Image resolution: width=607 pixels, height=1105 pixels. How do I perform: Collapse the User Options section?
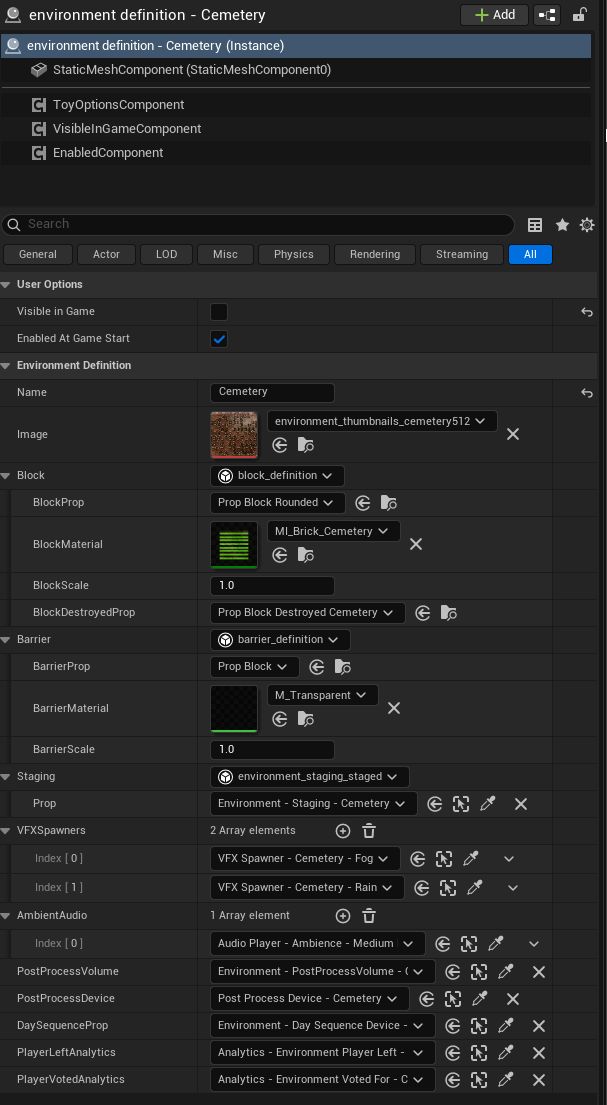tap(6, 285)
